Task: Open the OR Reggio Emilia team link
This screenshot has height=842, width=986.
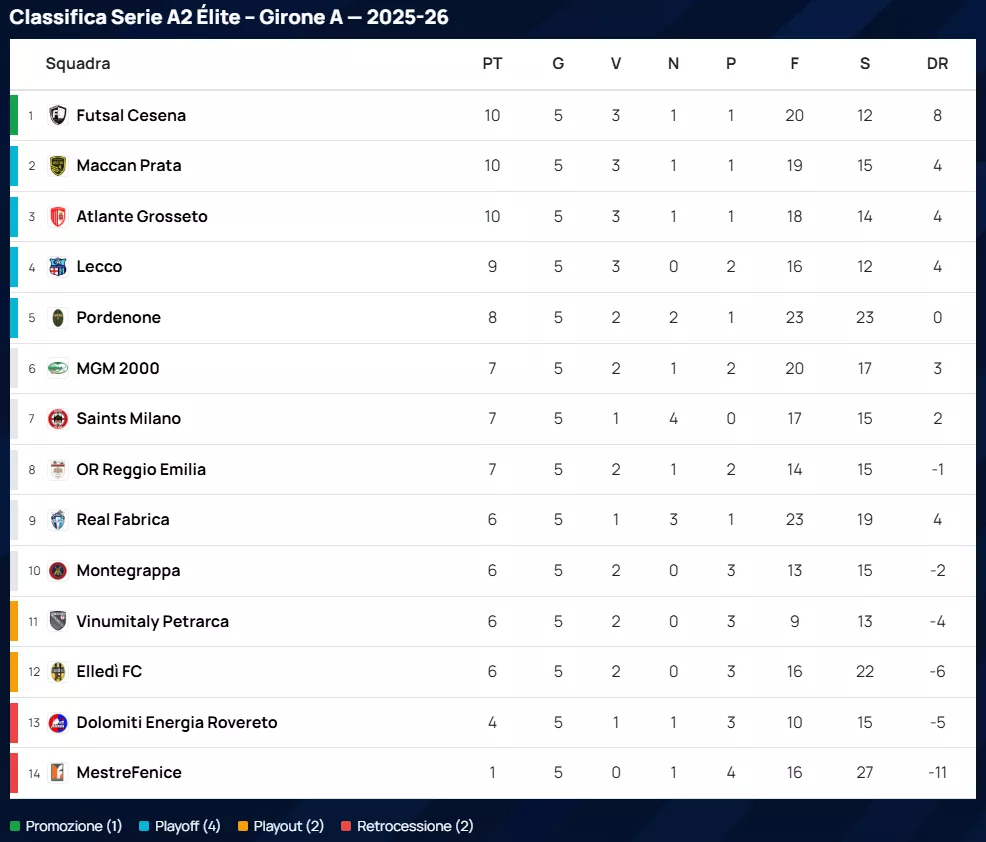Action: click(x=141, y=469)
